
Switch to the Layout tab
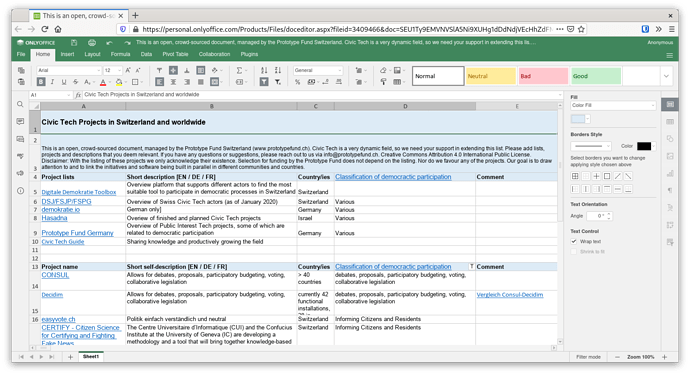tap(92, 54)
